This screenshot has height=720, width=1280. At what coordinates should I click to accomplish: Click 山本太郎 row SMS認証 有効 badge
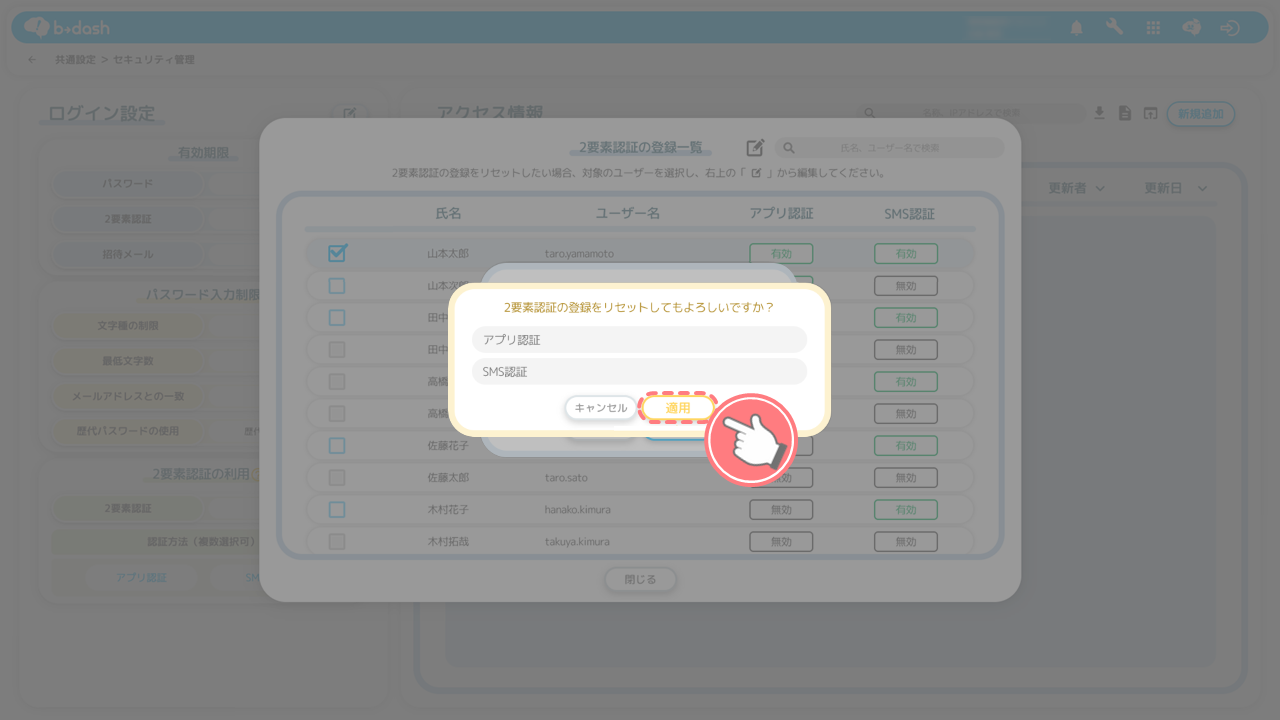(906, 254)
